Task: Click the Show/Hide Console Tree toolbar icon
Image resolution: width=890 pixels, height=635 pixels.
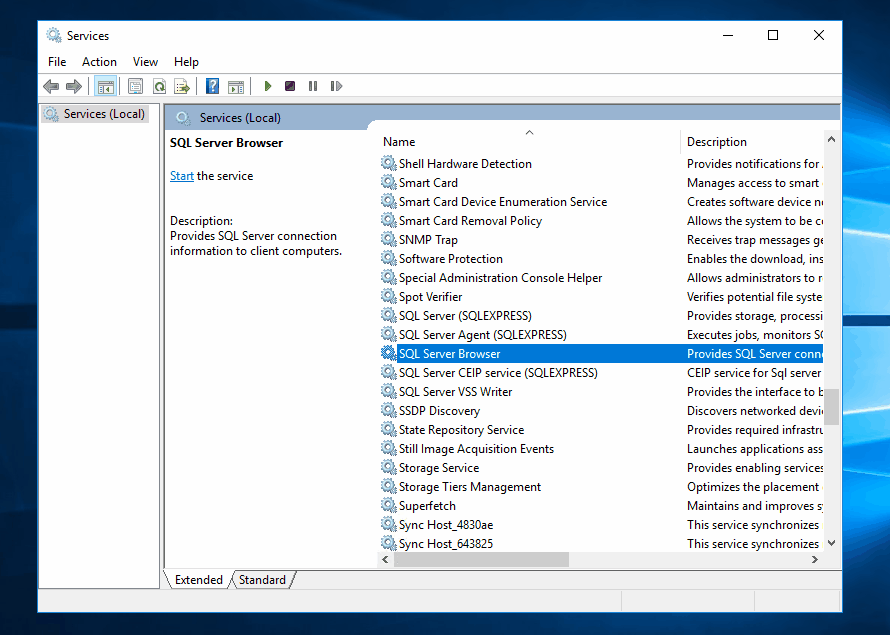Action: coord(105,87)
